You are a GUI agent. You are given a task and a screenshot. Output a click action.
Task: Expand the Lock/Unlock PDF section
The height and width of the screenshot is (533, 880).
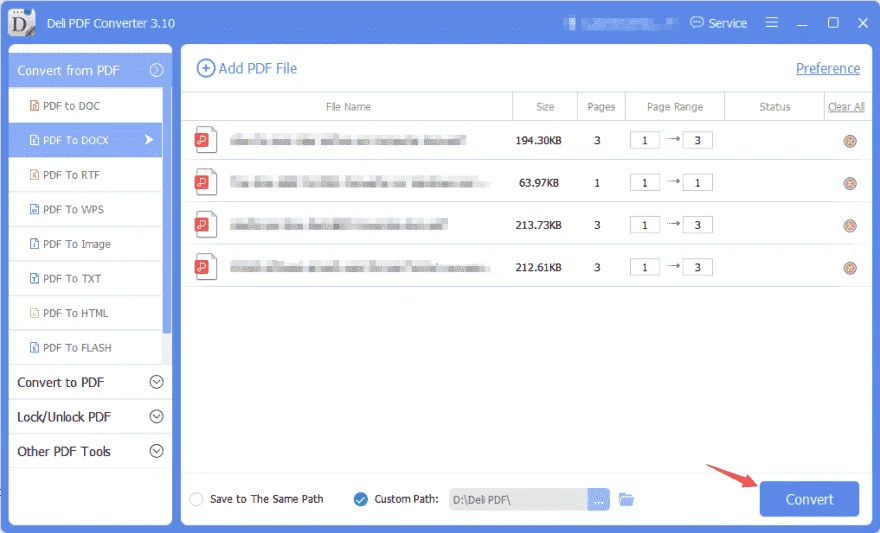(x=157, y=416)
